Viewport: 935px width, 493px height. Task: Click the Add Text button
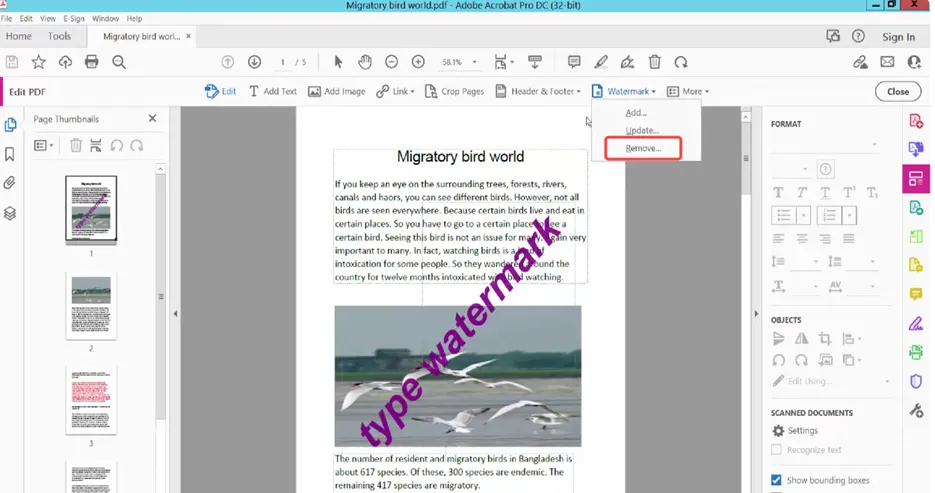pos(273,92)
